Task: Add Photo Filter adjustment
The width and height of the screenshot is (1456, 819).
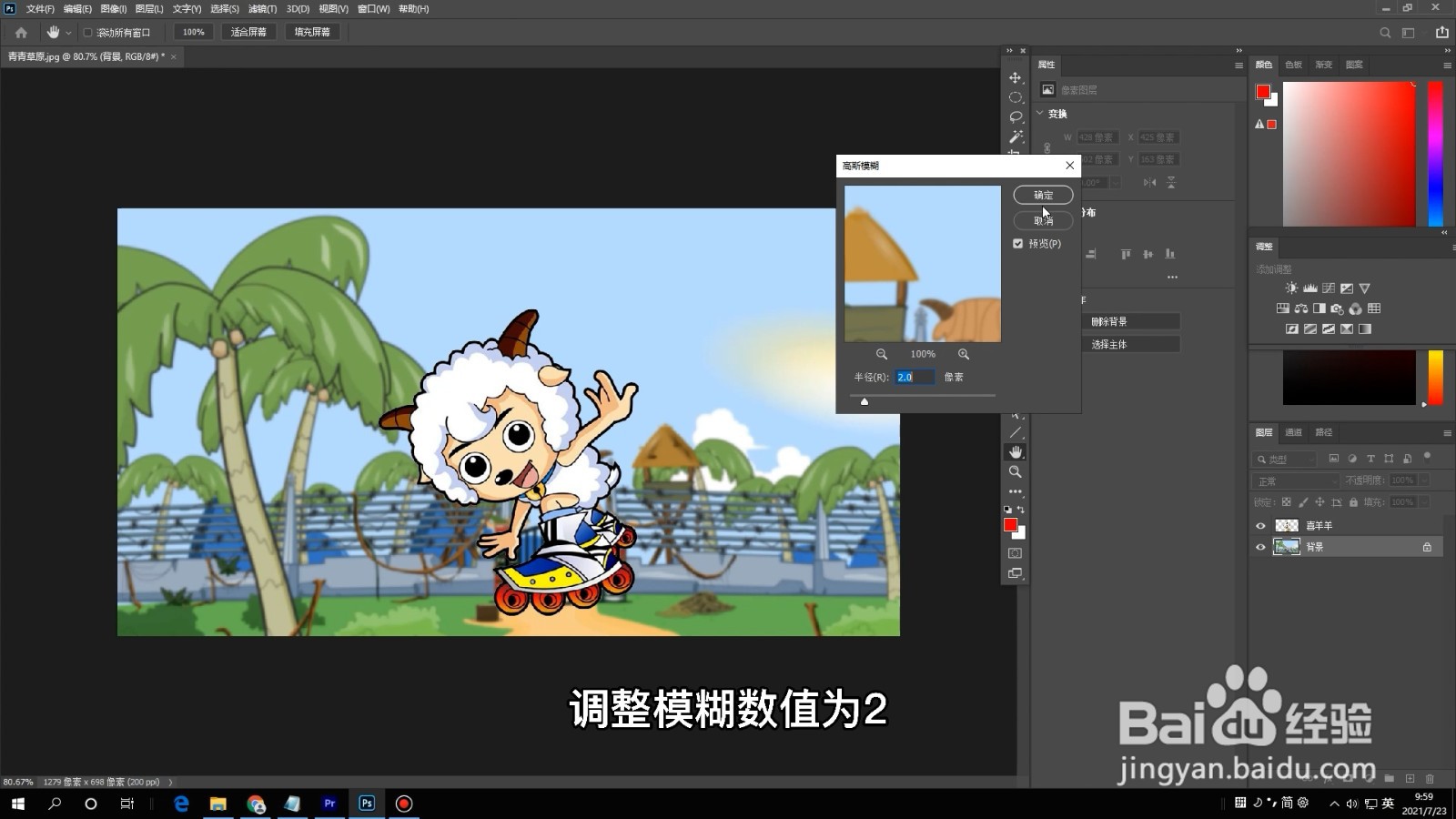Action: pyautogui.click(x=1338, y=308)
